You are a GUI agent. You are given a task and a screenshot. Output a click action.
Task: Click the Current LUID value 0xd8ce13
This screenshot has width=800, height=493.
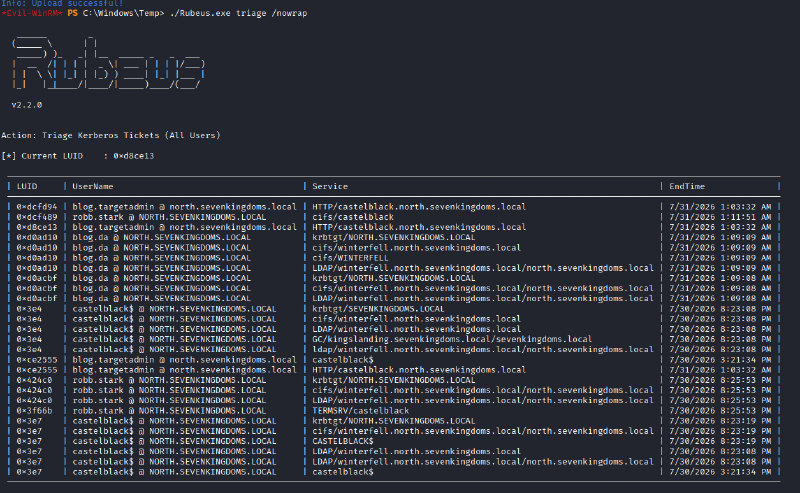[x=134, y=156]
